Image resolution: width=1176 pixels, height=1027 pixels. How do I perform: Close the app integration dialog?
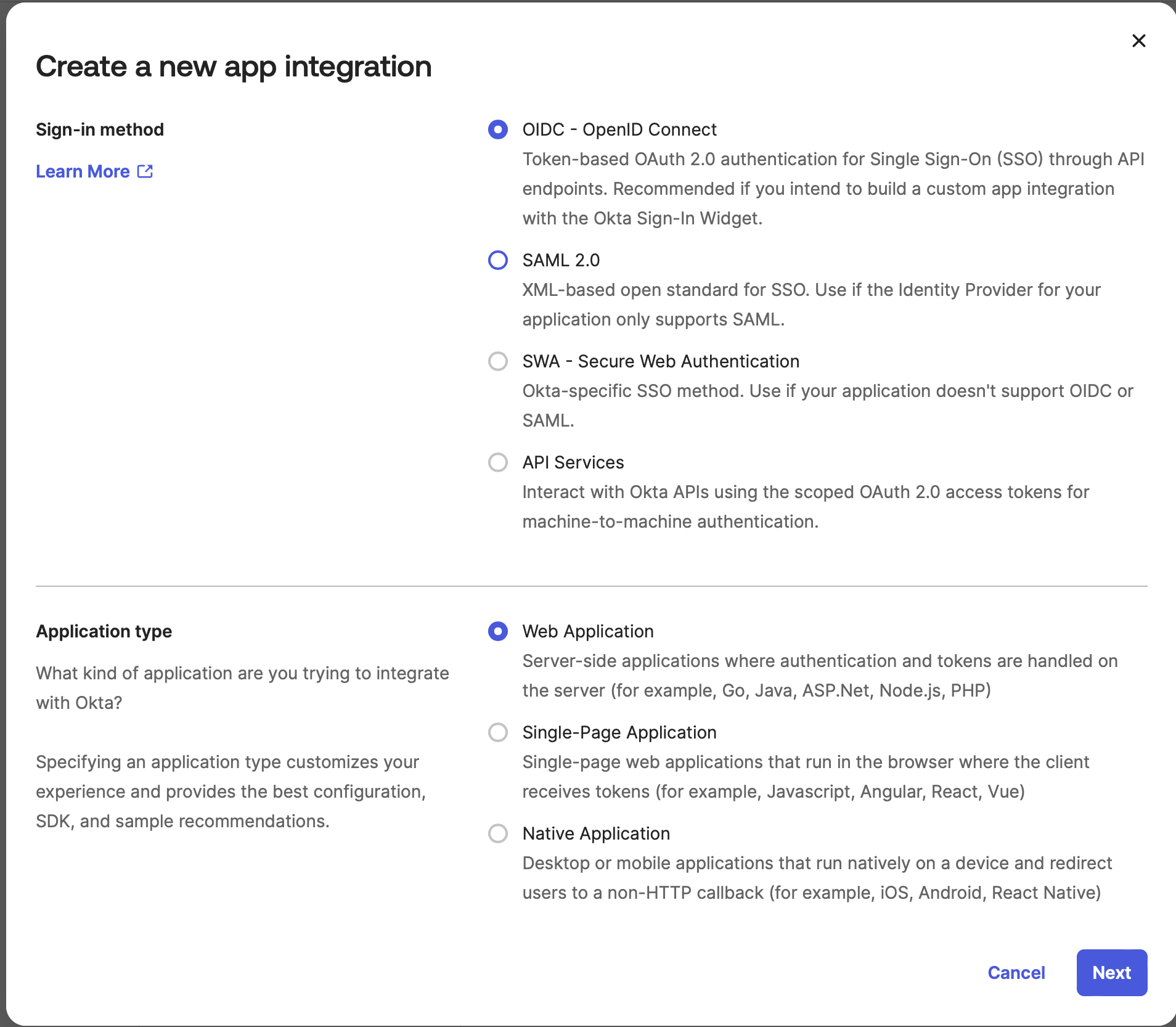point(1139,41)
